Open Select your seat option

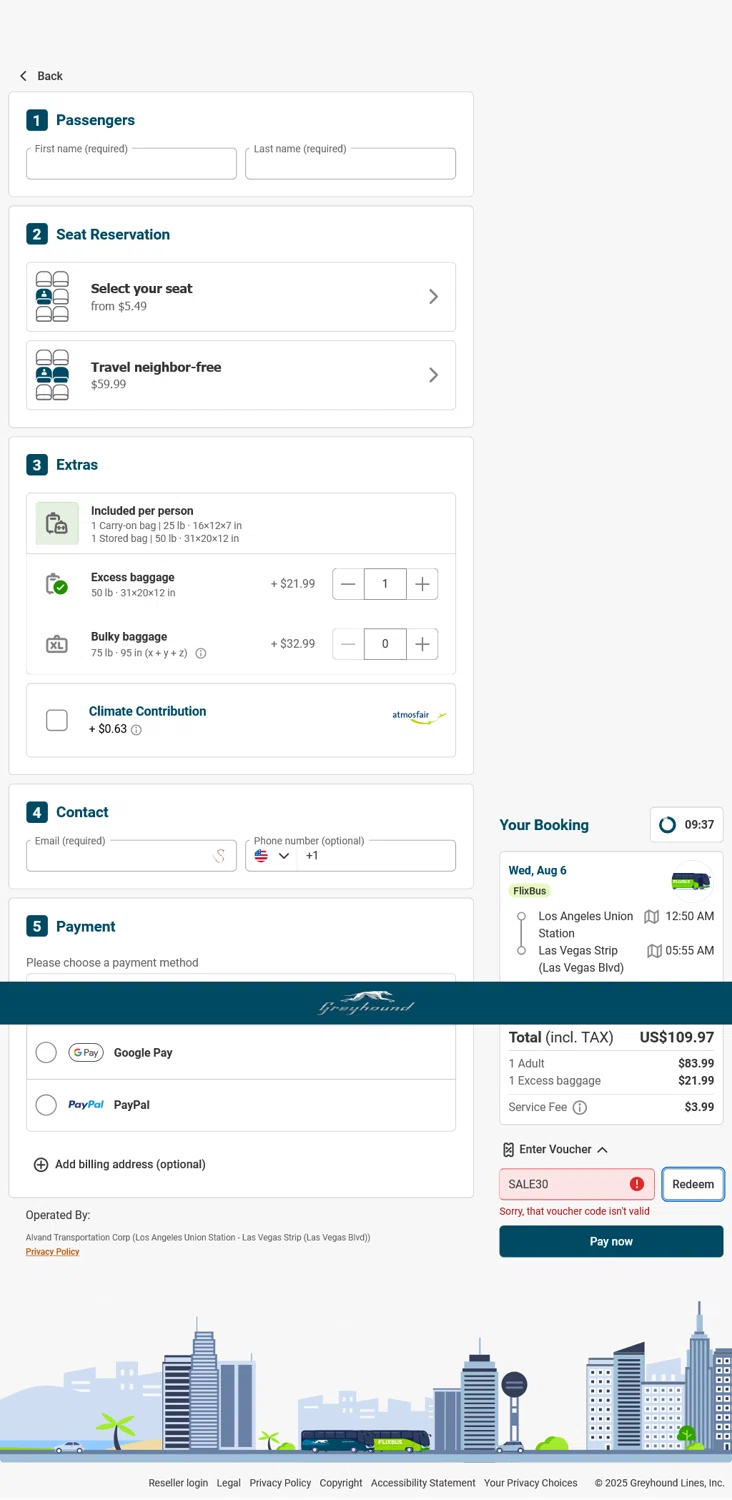tap(241, 297)
